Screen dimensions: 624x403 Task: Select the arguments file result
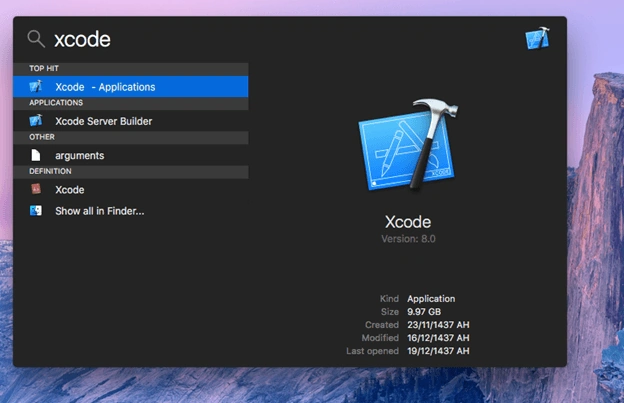pyautogui.click(x=131, y=155)
